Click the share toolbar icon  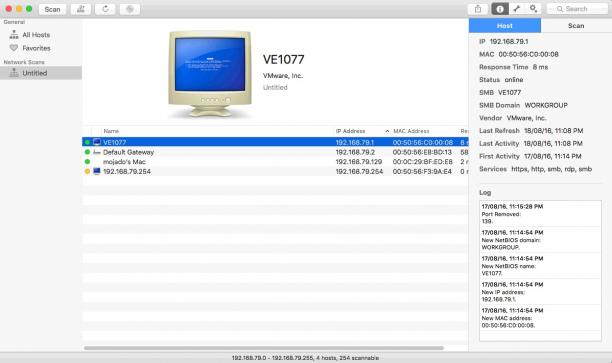[x=478, y=9]
